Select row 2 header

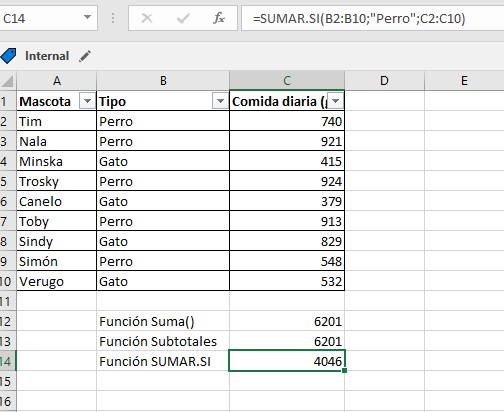coord(8,121)
